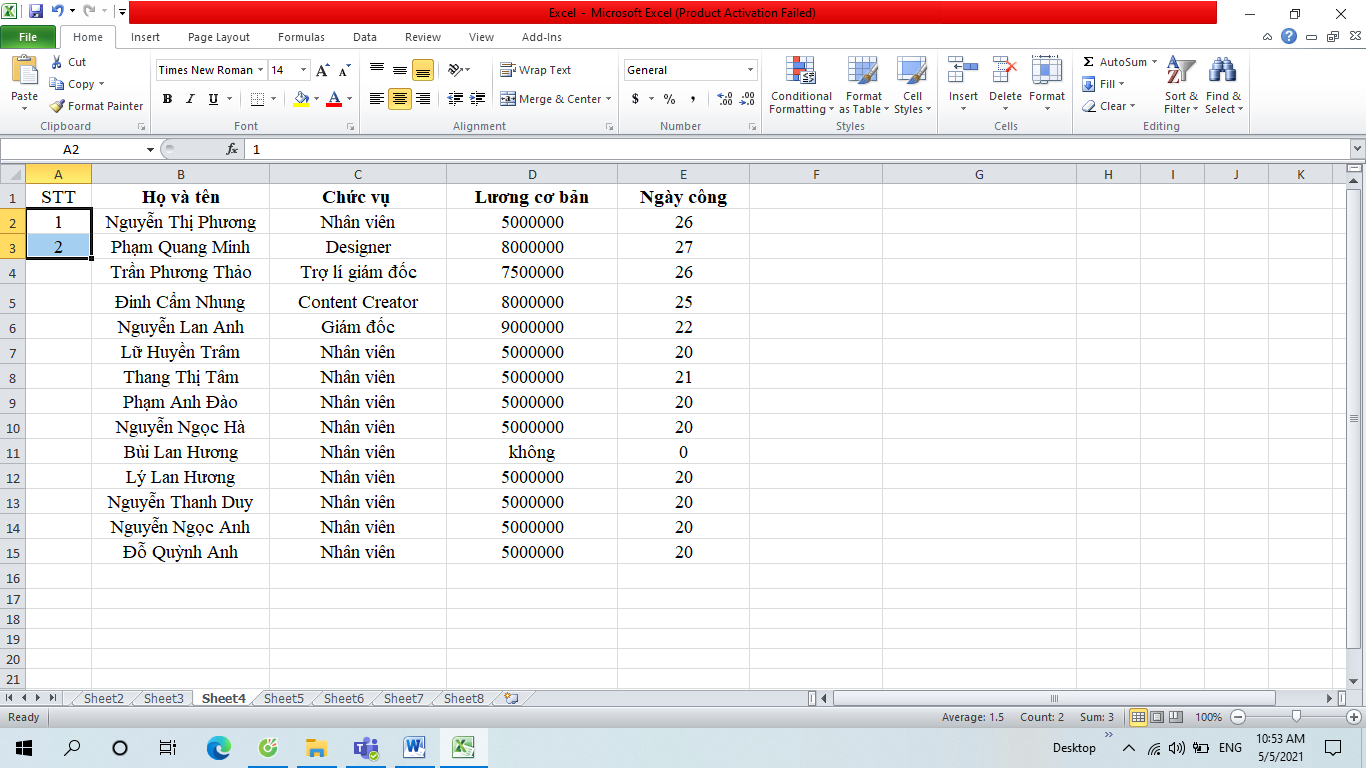This screenshot has height=768, width=1366.
Task: Open the General number format dropdown
Action: coord(750,70)
